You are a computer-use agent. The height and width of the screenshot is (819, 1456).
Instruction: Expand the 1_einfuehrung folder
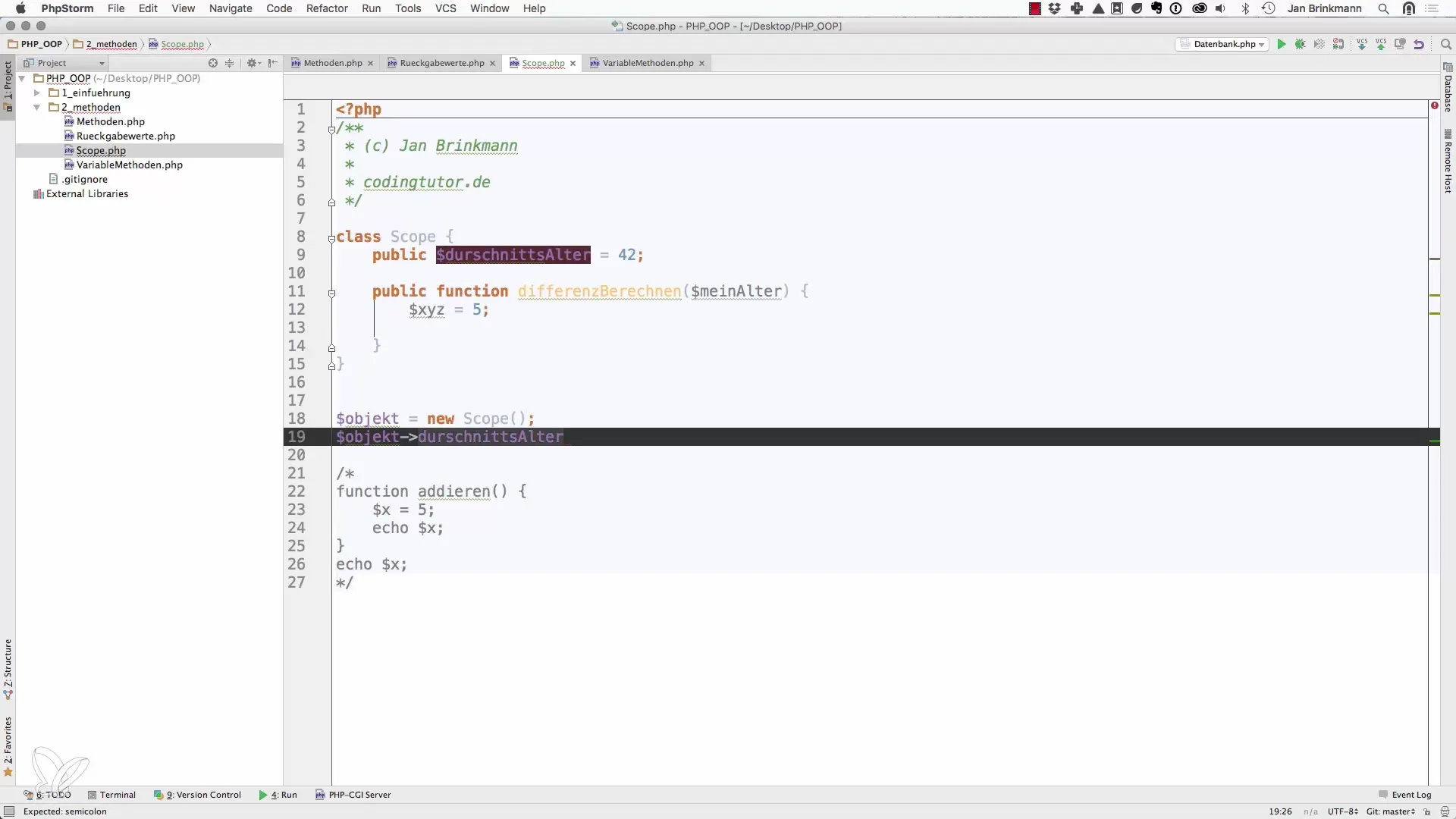[36, 93]
